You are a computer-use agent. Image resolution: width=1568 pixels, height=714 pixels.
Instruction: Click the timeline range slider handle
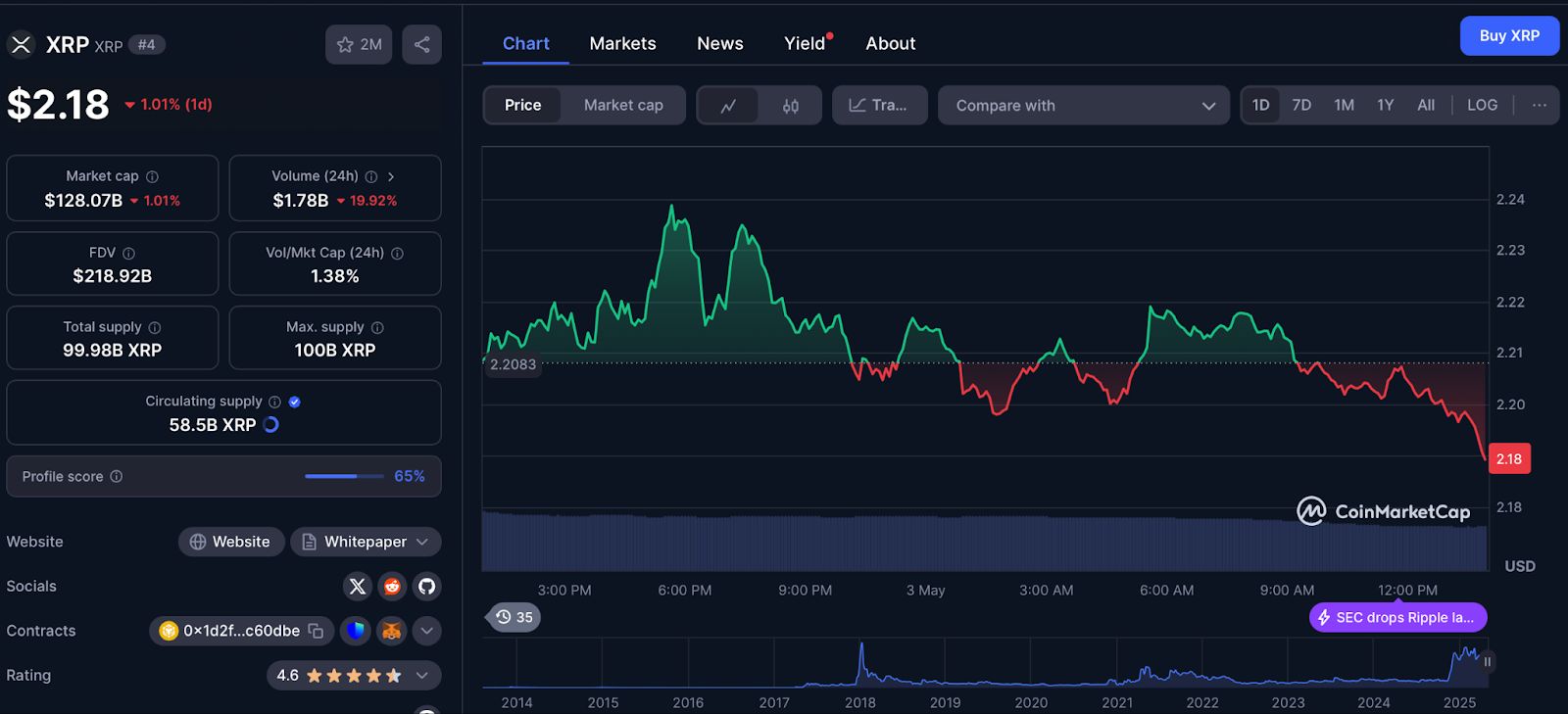pyautogui.click(x=1487, y=662)
